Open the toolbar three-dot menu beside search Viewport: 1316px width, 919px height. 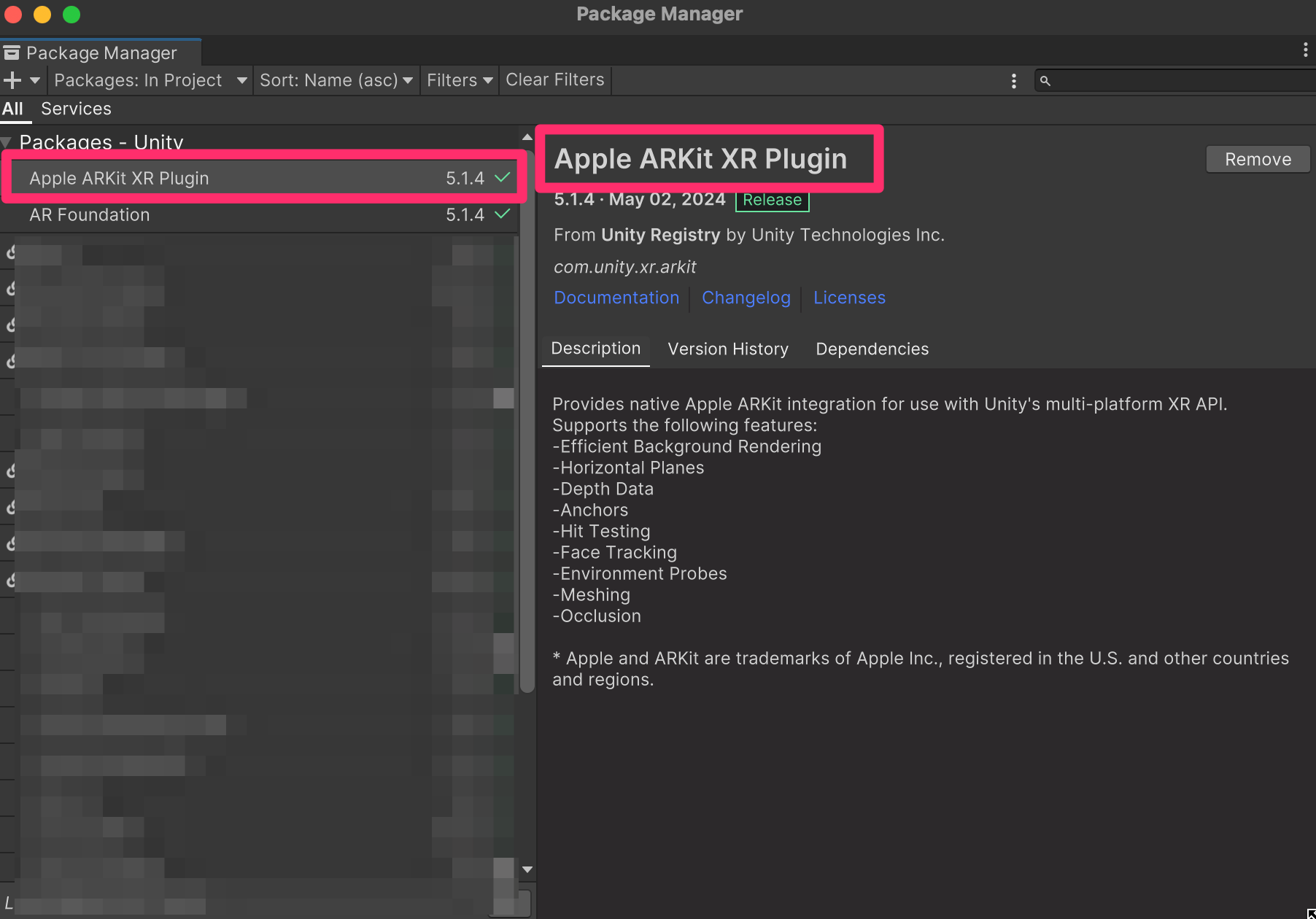(x=1014, y=81)
